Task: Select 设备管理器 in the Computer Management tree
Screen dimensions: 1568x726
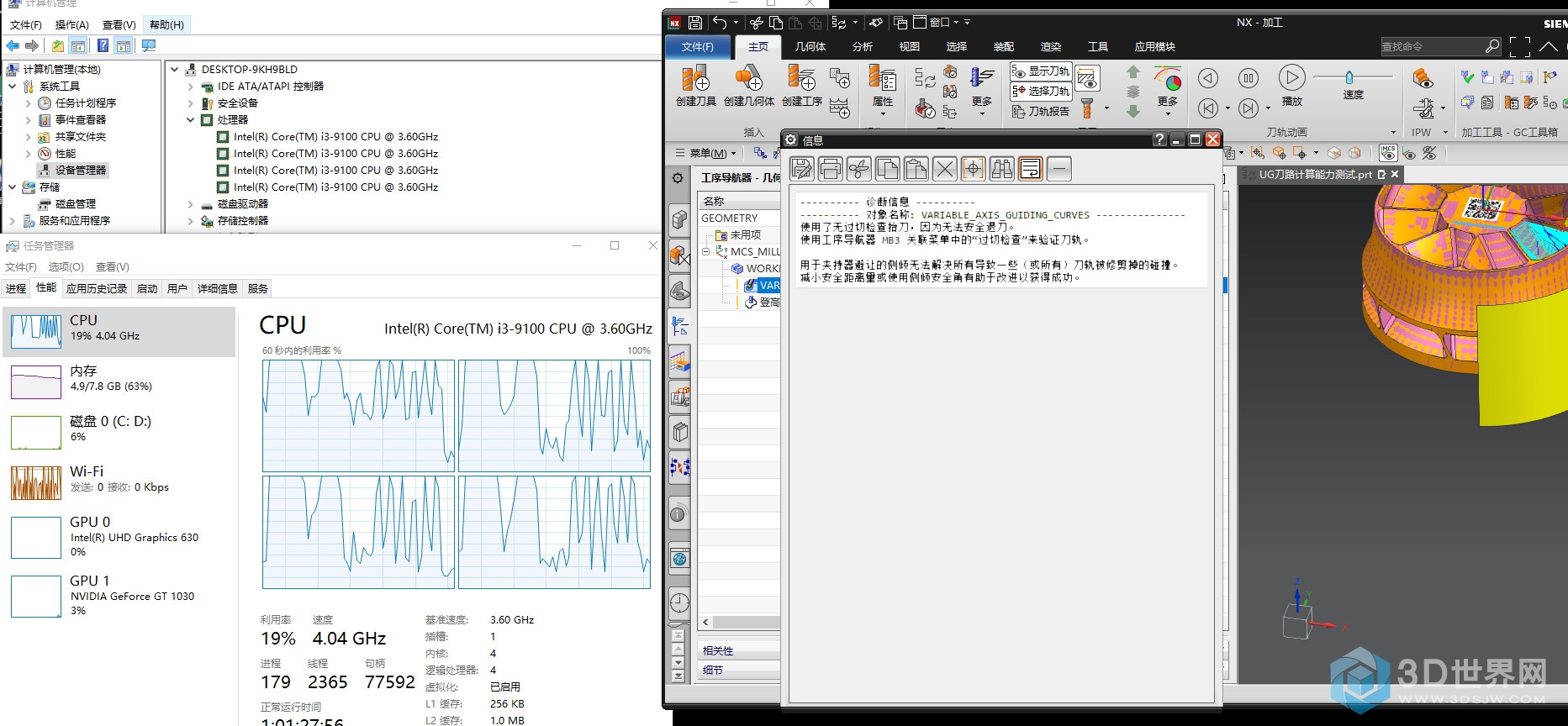Action: point(73,171)
